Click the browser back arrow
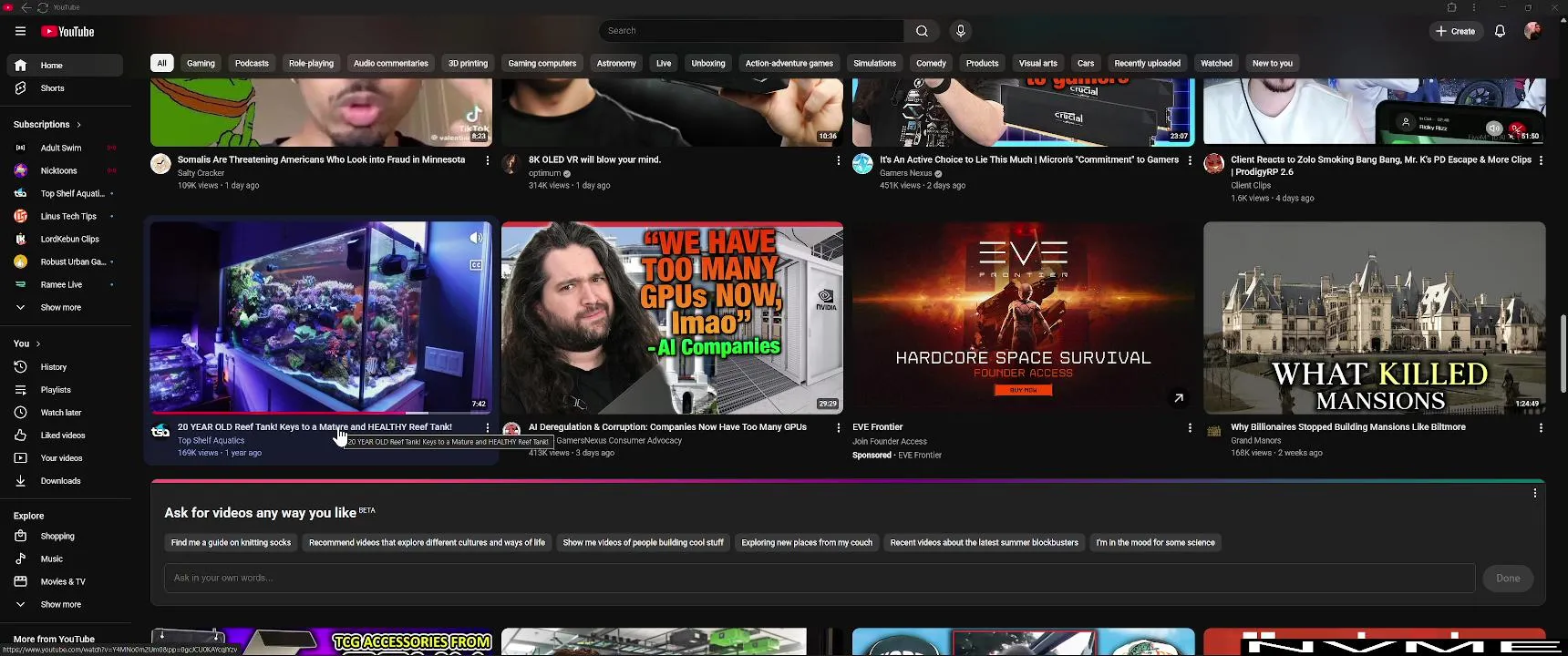 point(26,7)
